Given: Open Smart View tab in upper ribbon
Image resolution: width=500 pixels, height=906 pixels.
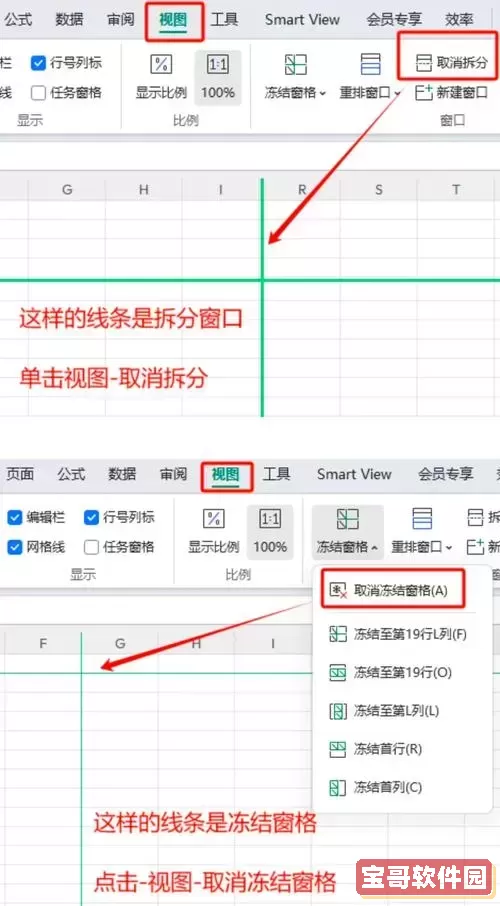Looking at the screenshot, I should [x=302, y=20].
